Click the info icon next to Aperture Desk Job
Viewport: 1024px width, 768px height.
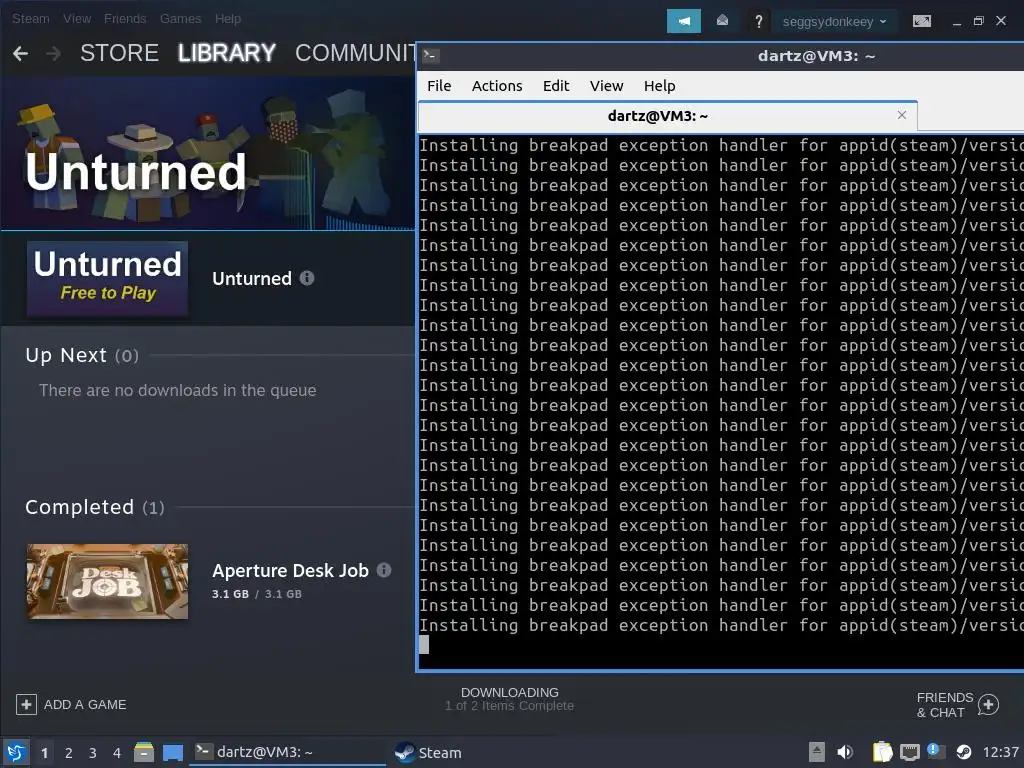point(384,570)
